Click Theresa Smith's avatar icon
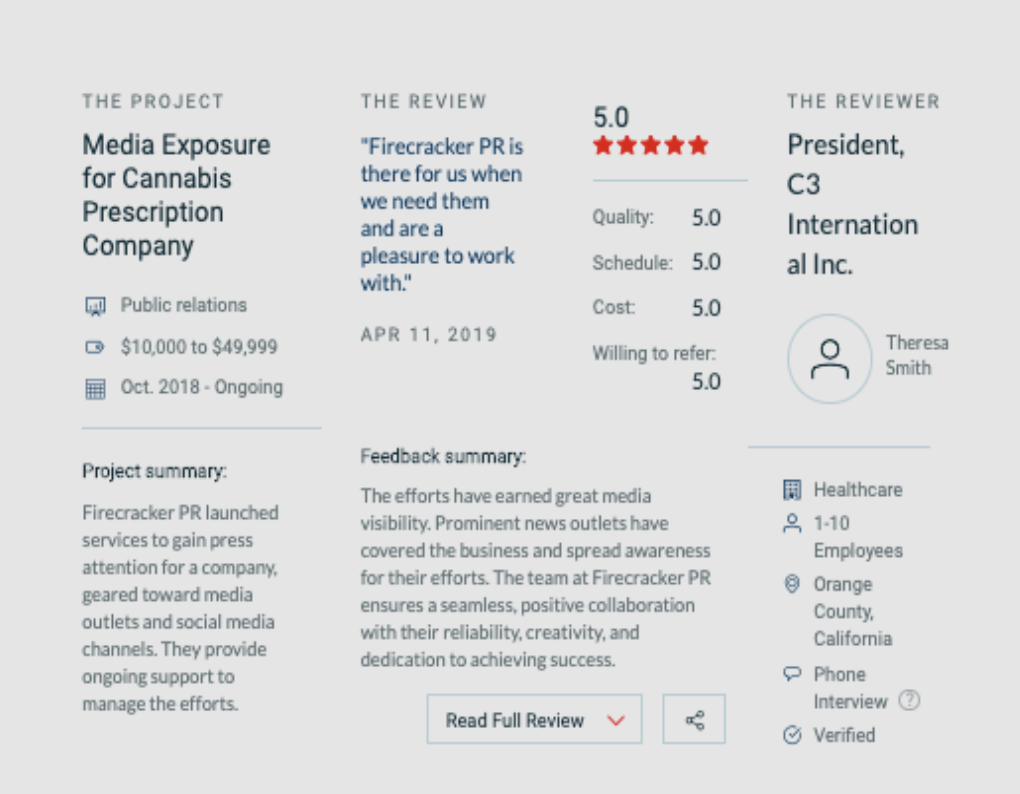This screenshot has width=1020, height=794. (829, 358)
